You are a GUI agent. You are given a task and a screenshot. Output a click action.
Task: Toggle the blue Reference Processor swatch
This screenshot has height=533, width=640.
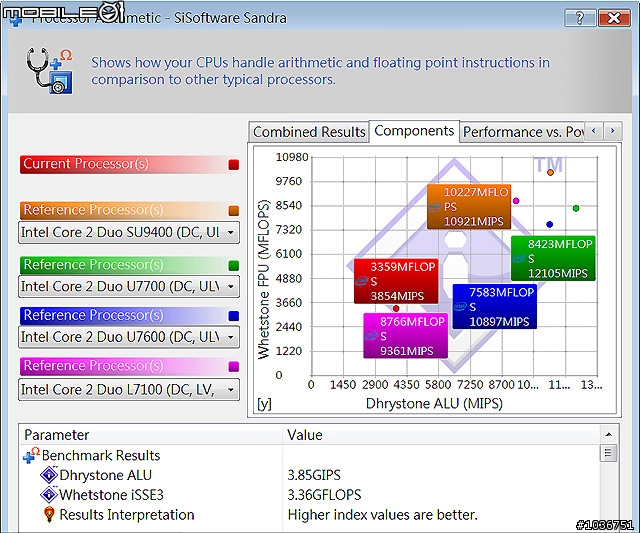[233, 316]
